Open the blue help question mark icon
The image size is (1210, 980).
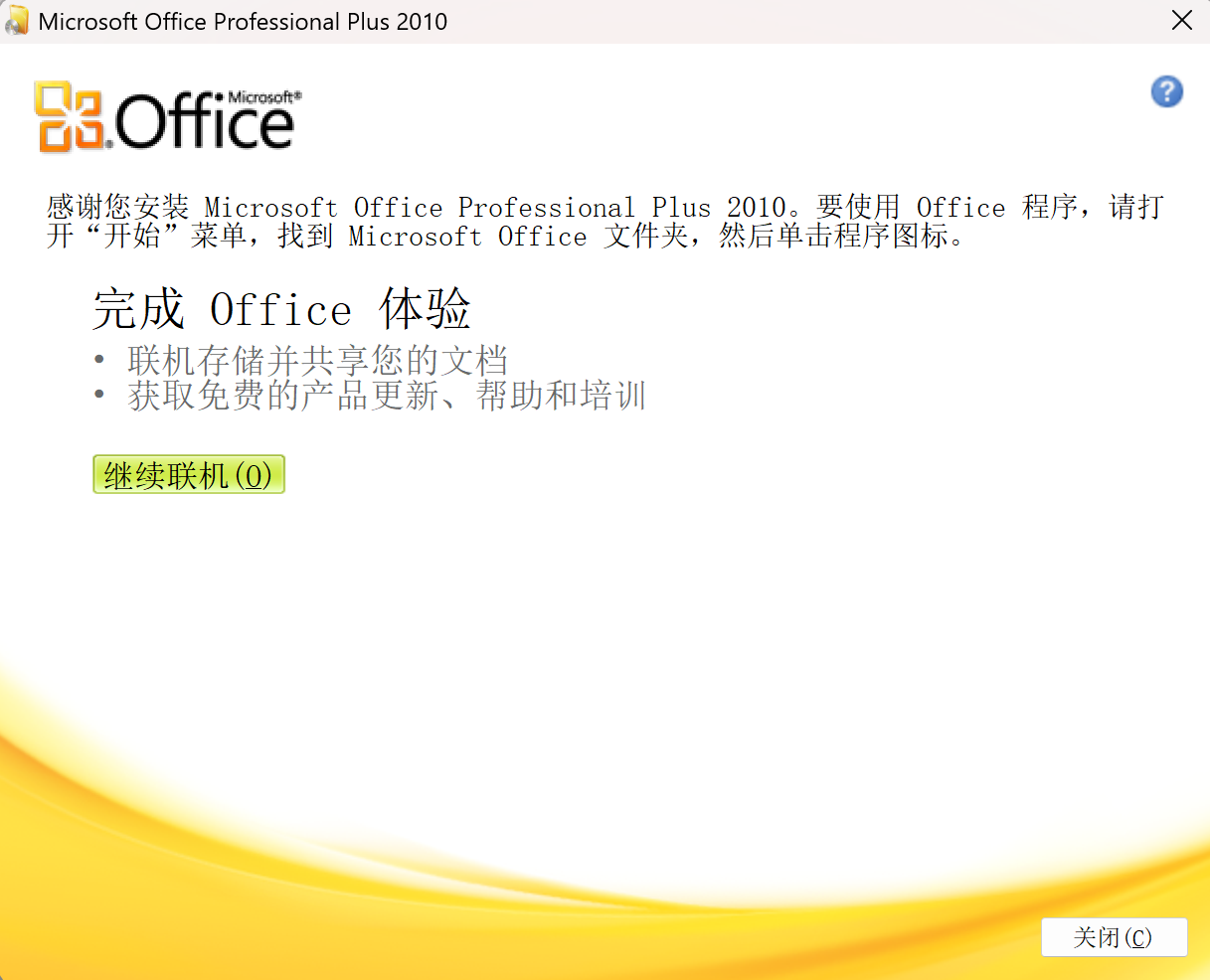tap(1166, 91)
